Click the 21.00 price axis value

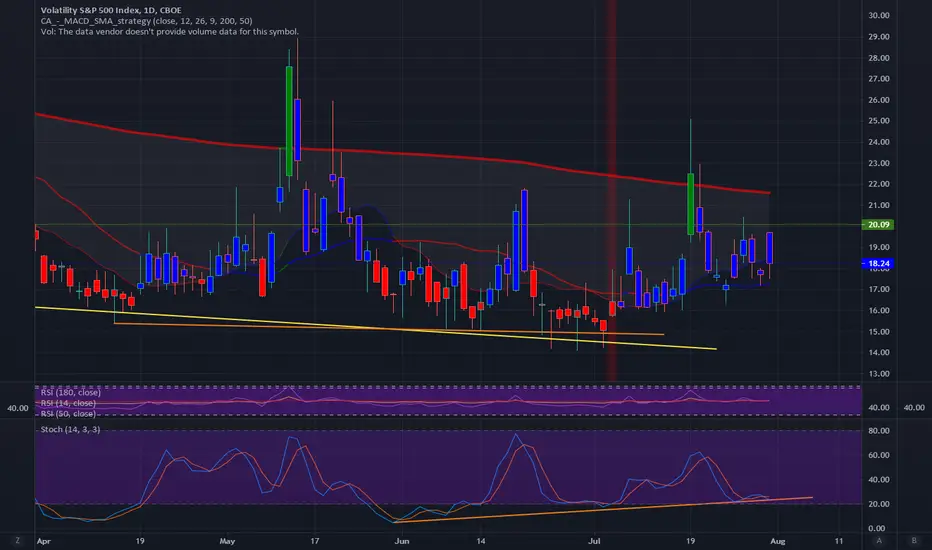click(879, 206)
